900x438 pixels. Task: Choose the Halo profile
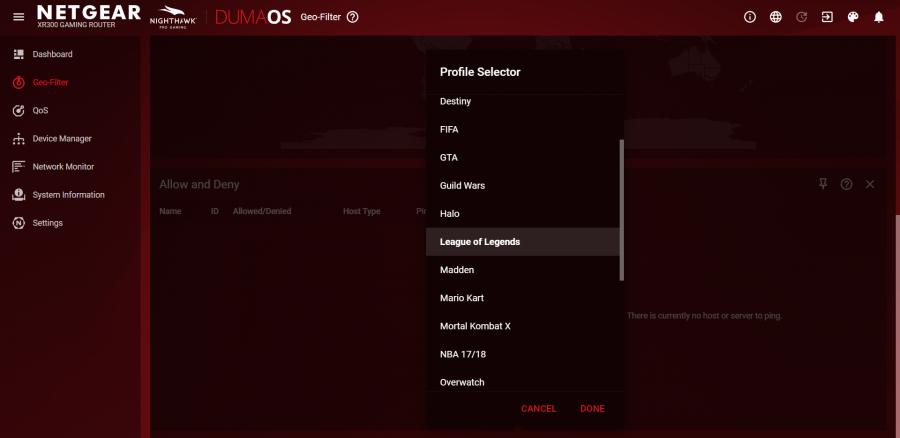click(x=523, y=214)
